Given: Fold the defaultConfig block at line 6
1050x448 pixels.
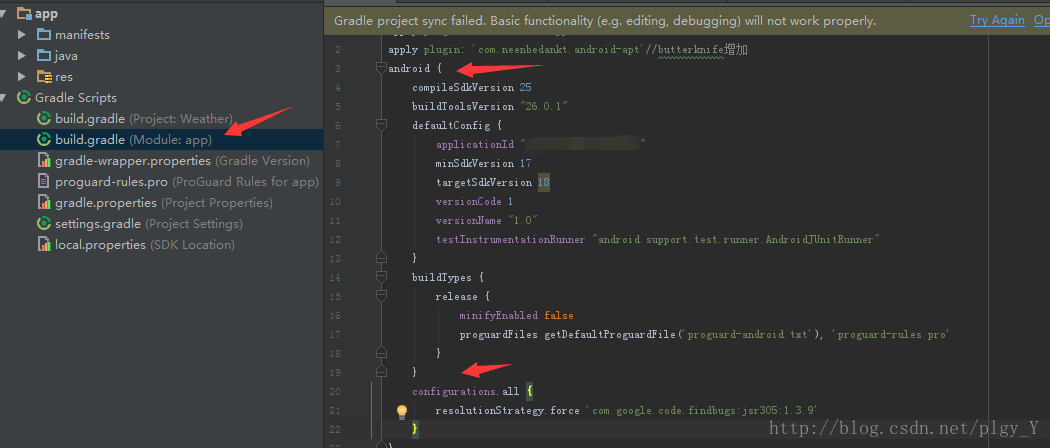Looking at the screenshot, I should (x=382, y=125).
